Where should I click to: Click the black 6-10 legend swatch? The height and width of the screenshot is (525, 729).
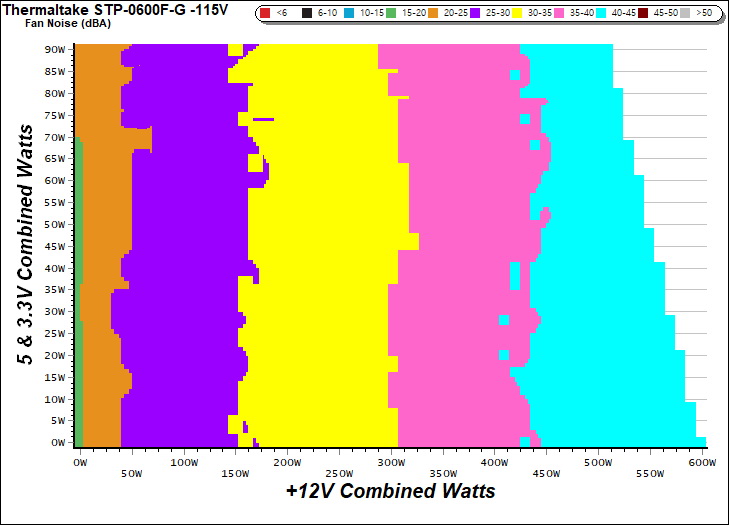(306, 13)
